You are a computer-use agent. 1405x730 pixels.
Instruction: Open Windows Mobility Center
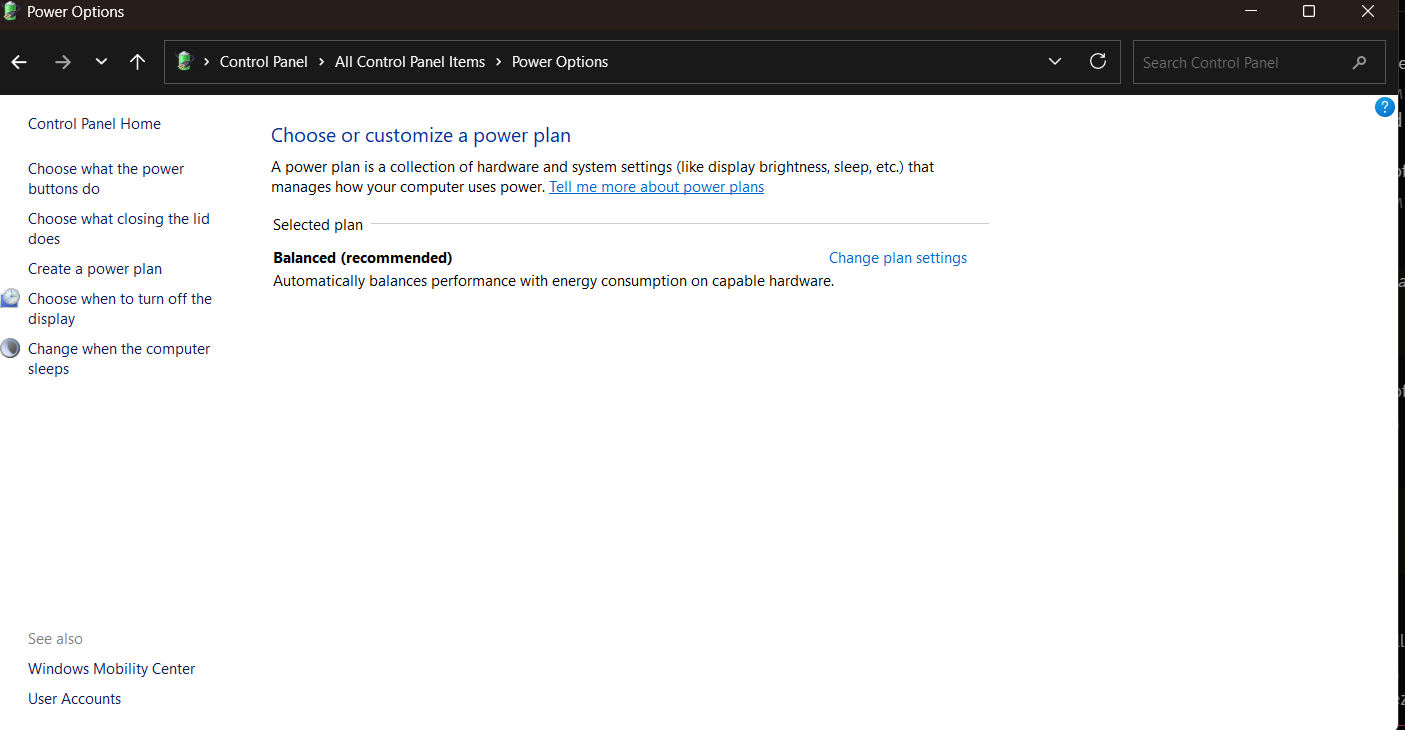(112, 669)
